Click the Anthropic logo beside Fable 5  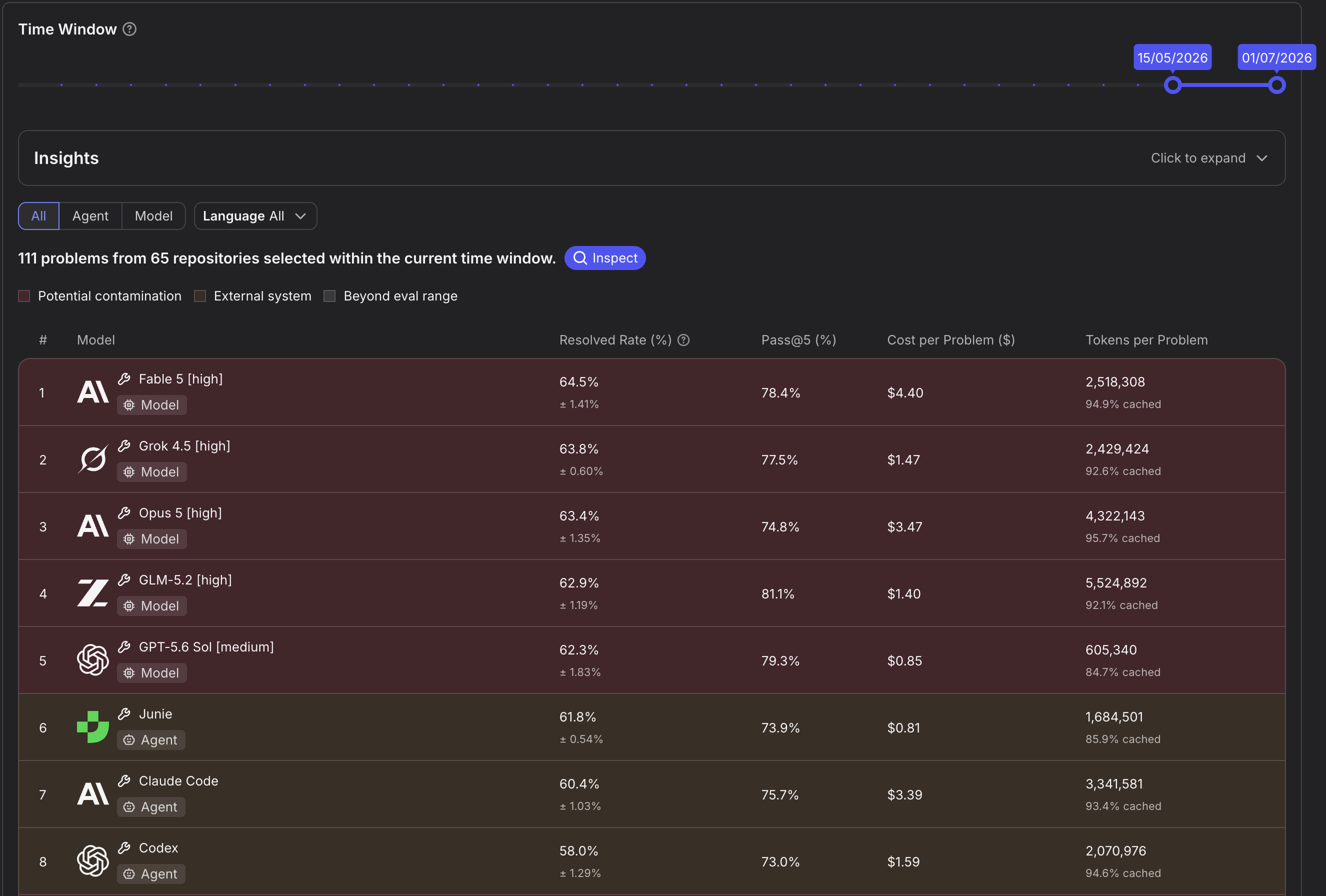93,392
